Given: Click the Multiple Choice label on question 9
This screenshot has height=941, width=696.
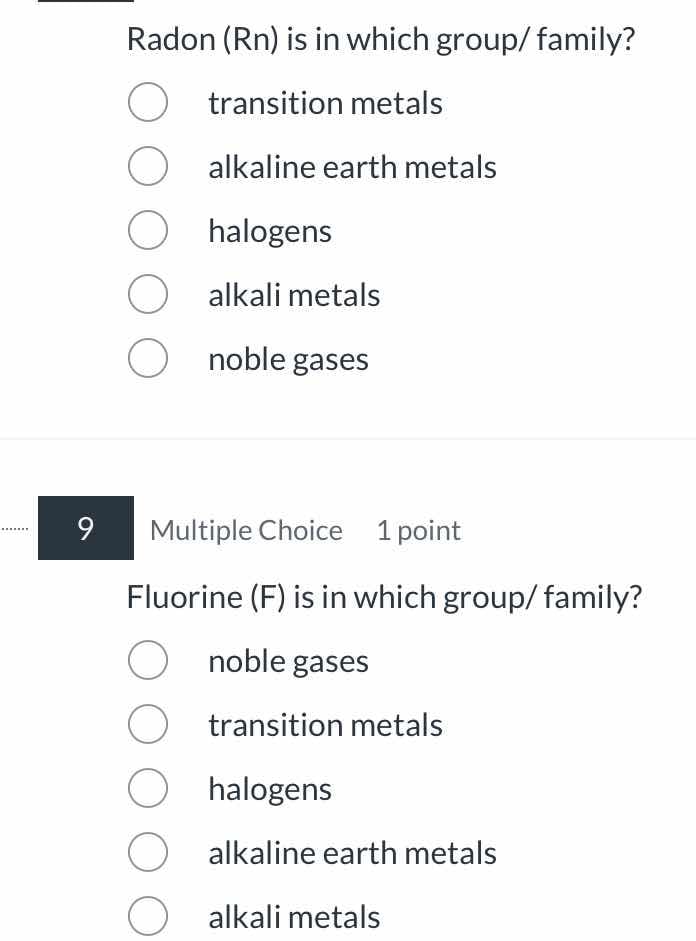Looking at the screenshot, I should click(246, 530).
